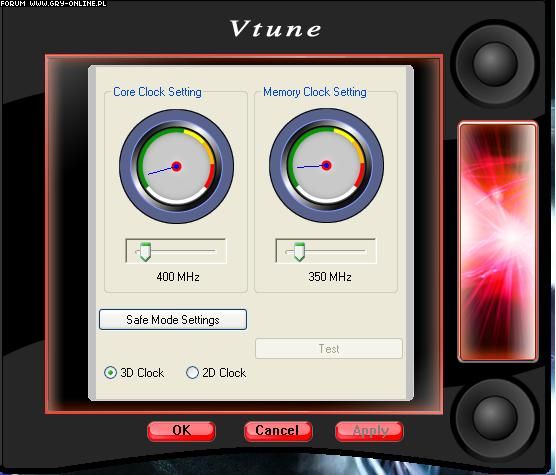556x475 pixels.
Task: Click the disabled Test button
Action: tap(329, 349)
